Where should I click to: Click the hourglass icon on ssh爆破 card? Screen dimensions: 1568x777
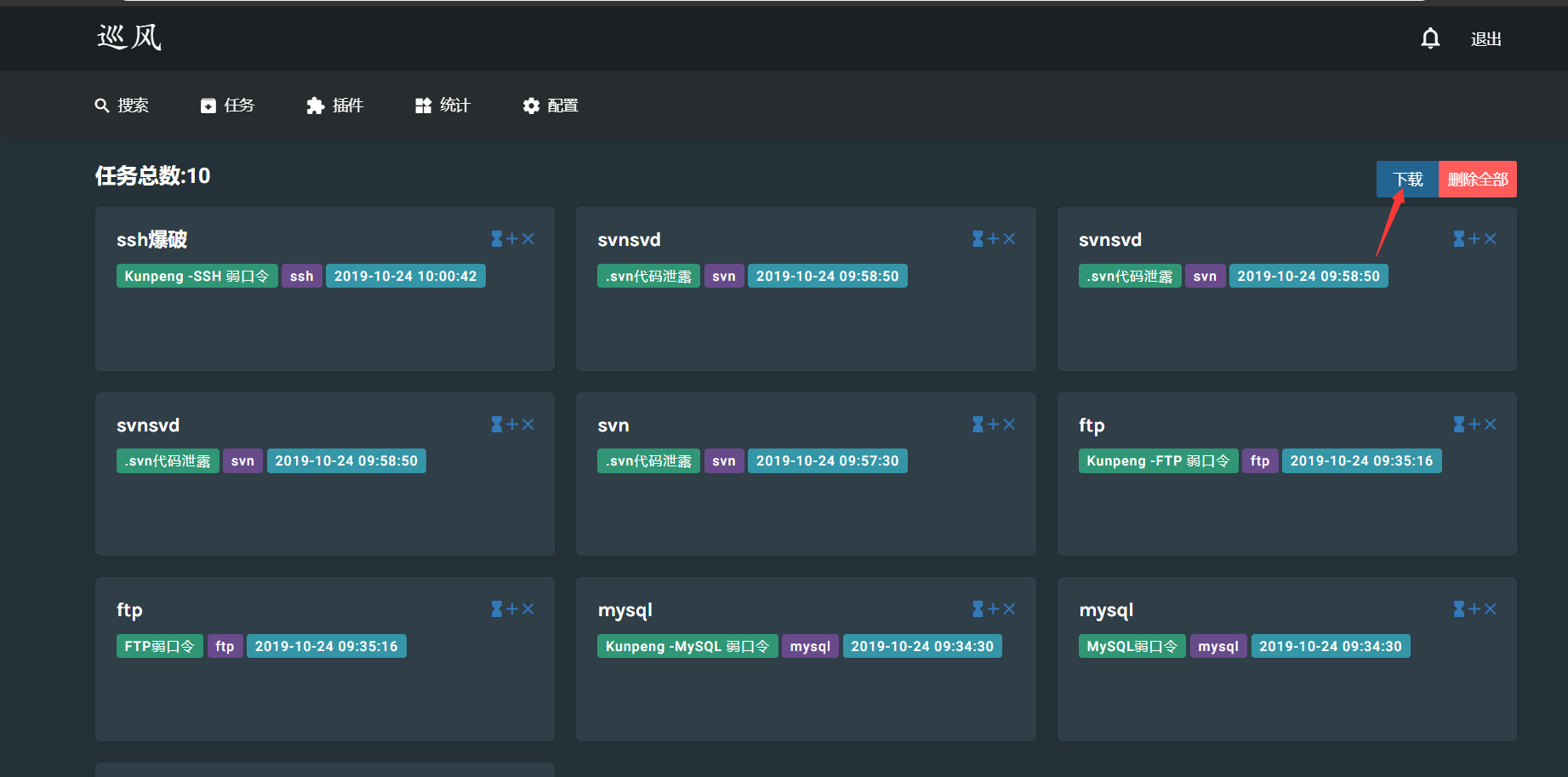click(497, 239)
